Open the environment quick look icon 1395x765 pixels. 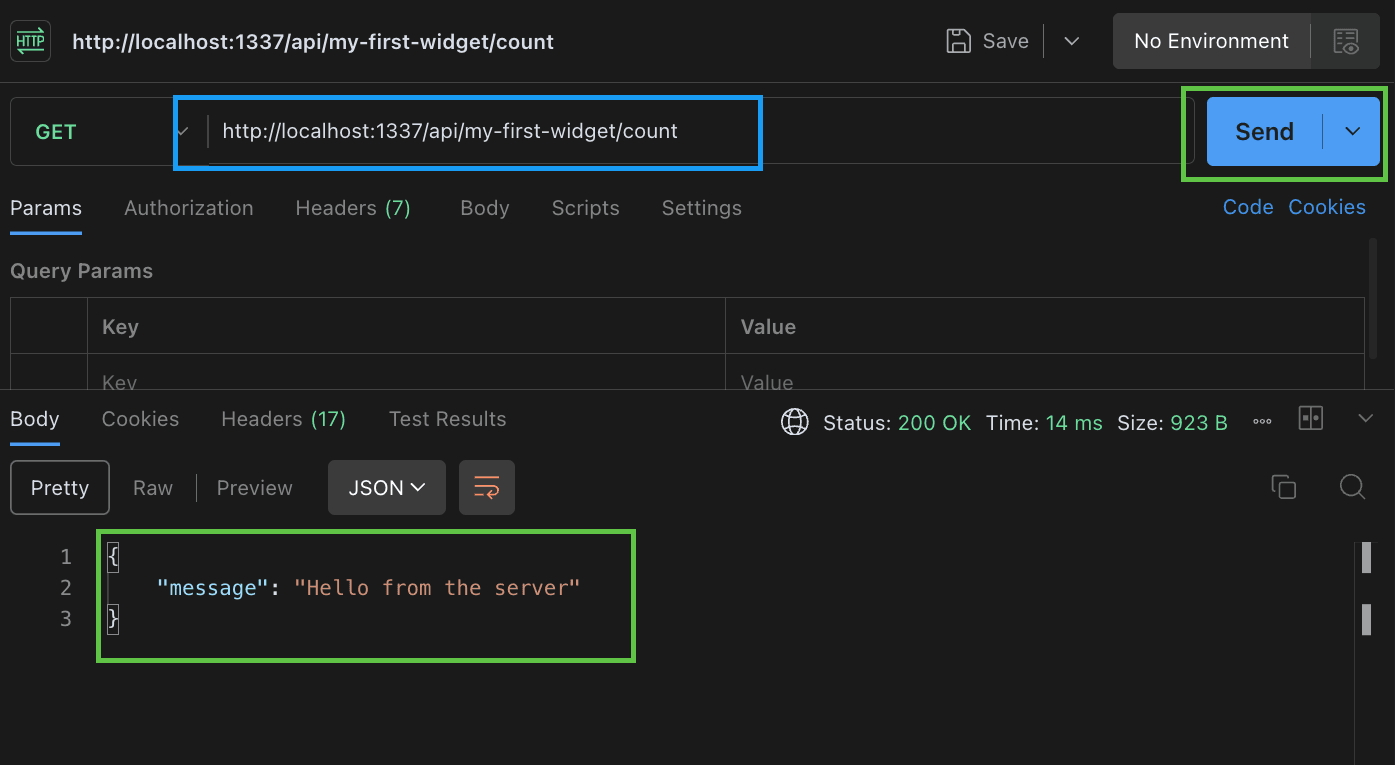point(1346,41)
